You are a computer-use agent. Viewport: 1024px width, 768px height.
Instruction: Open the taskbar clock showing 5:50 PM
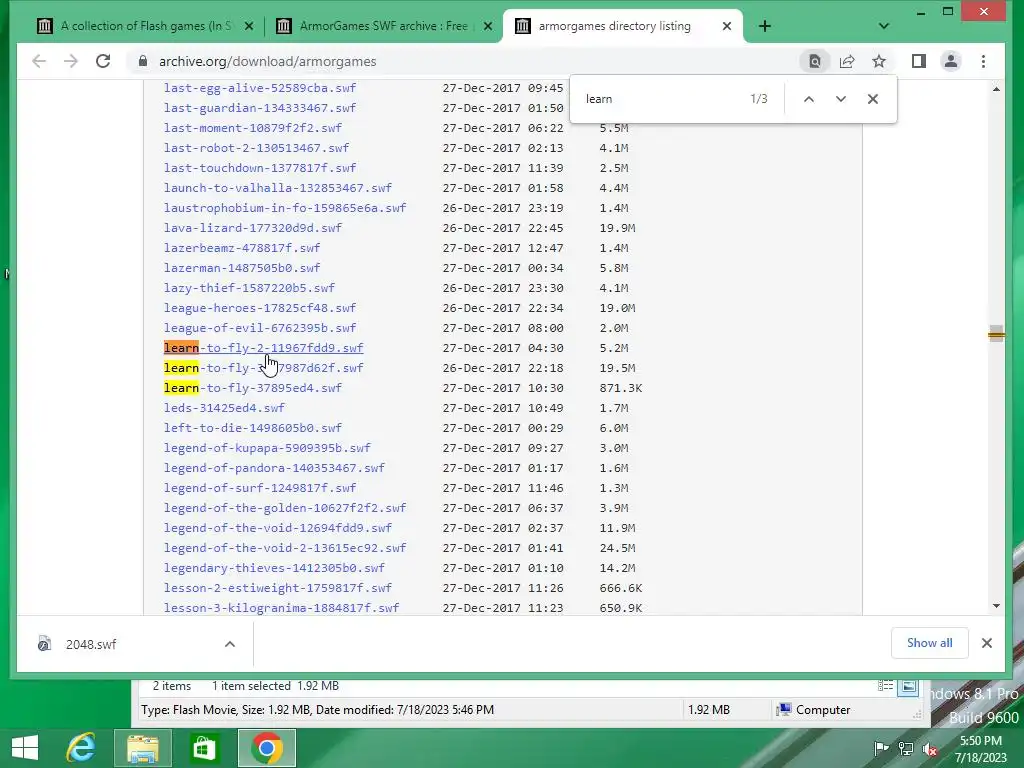coord(980,749)
